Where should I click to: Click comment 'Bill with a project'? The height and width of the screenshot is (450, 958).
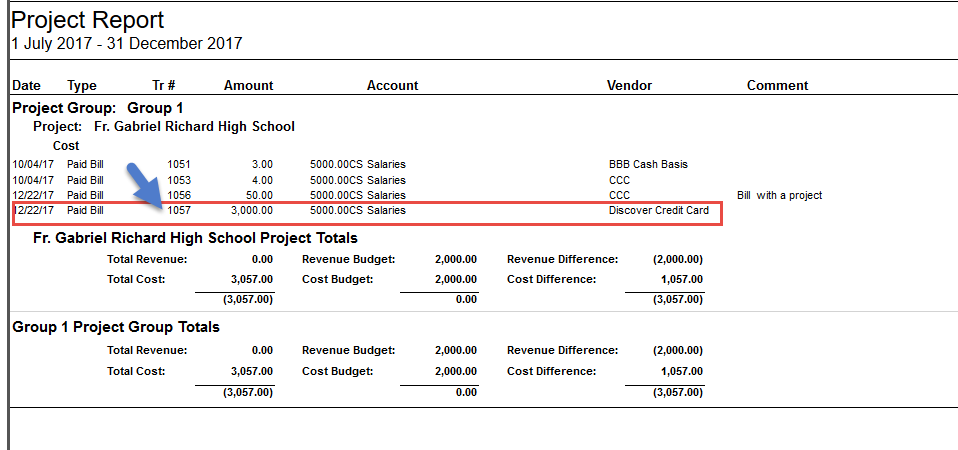(x=780, y=195)
